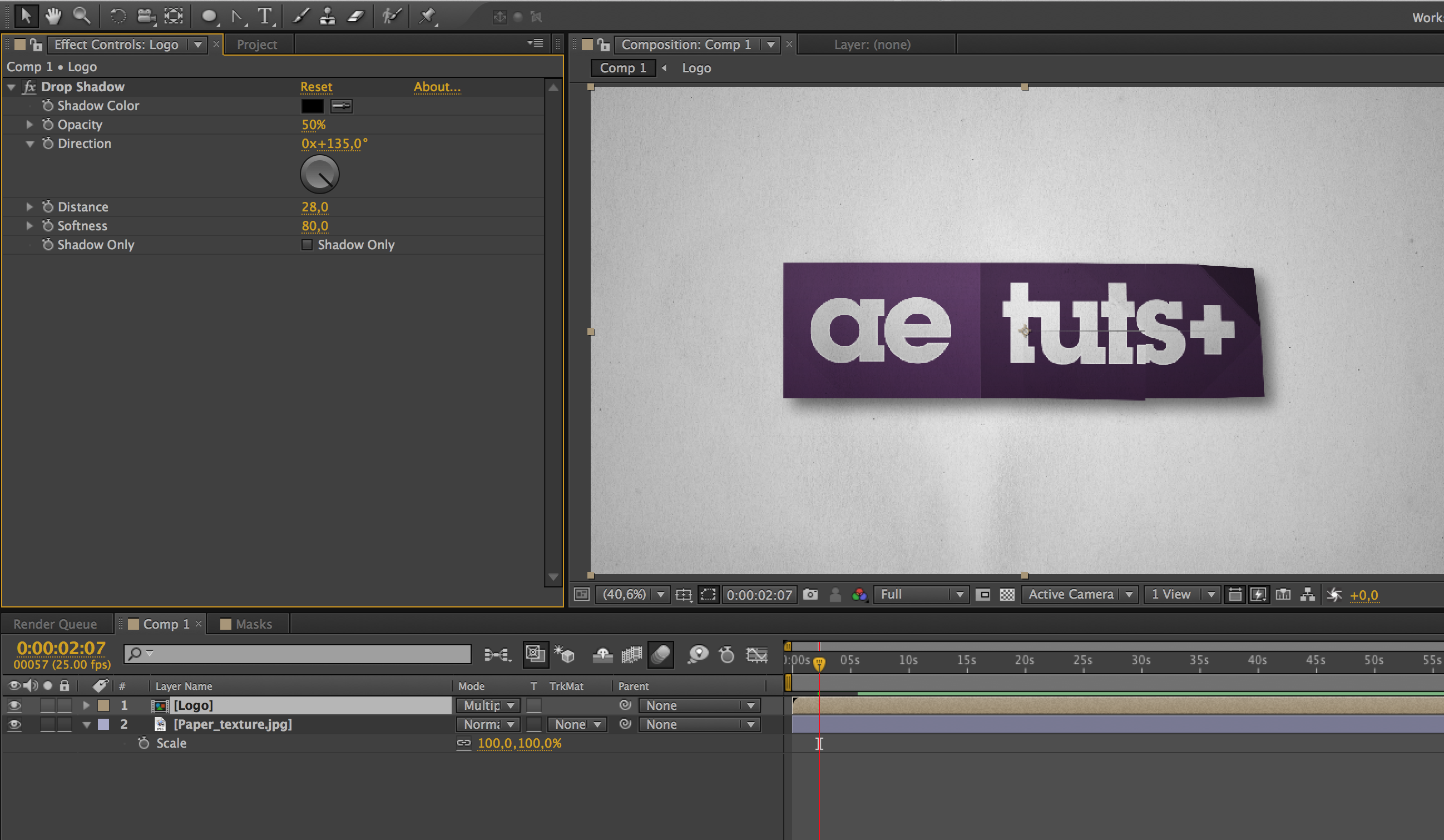Image resolution: width=1444 pixels, height=840 pixels.
Task: Click the Comp Flowchart icon in viewer
Action: pos(1308,594)
